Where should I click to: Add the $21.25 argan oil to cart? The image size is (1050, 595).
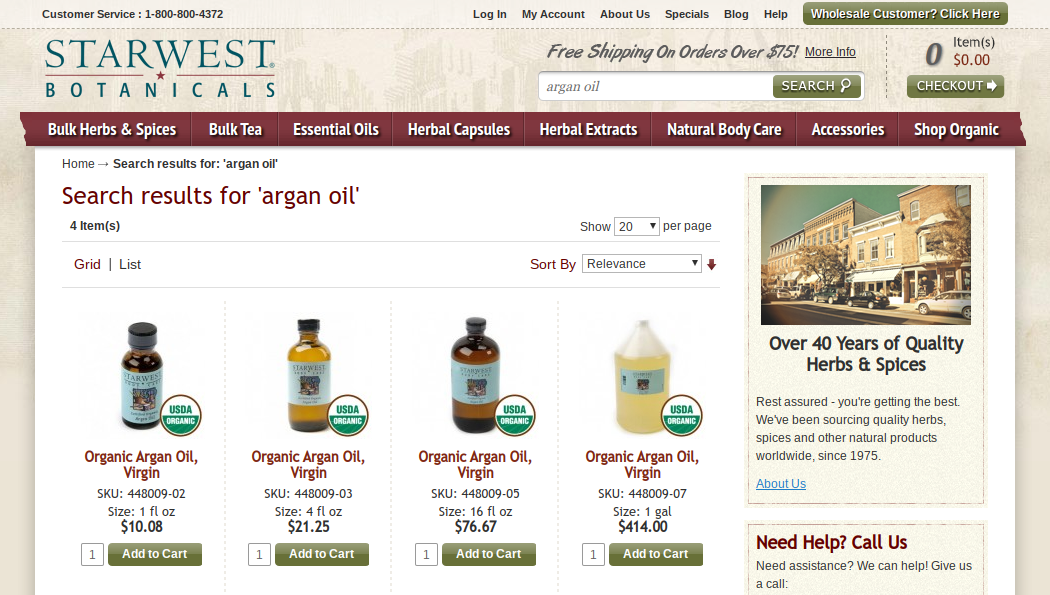point(321,554)
